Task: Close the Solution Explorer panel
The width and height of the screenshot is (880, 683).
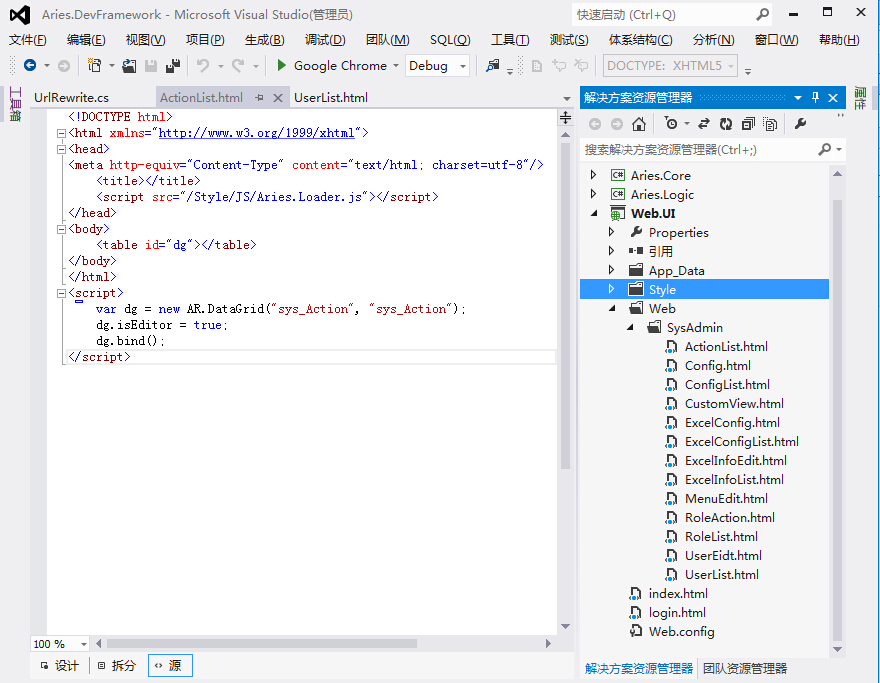Action: pyautogui.click(x=833, y=98)
